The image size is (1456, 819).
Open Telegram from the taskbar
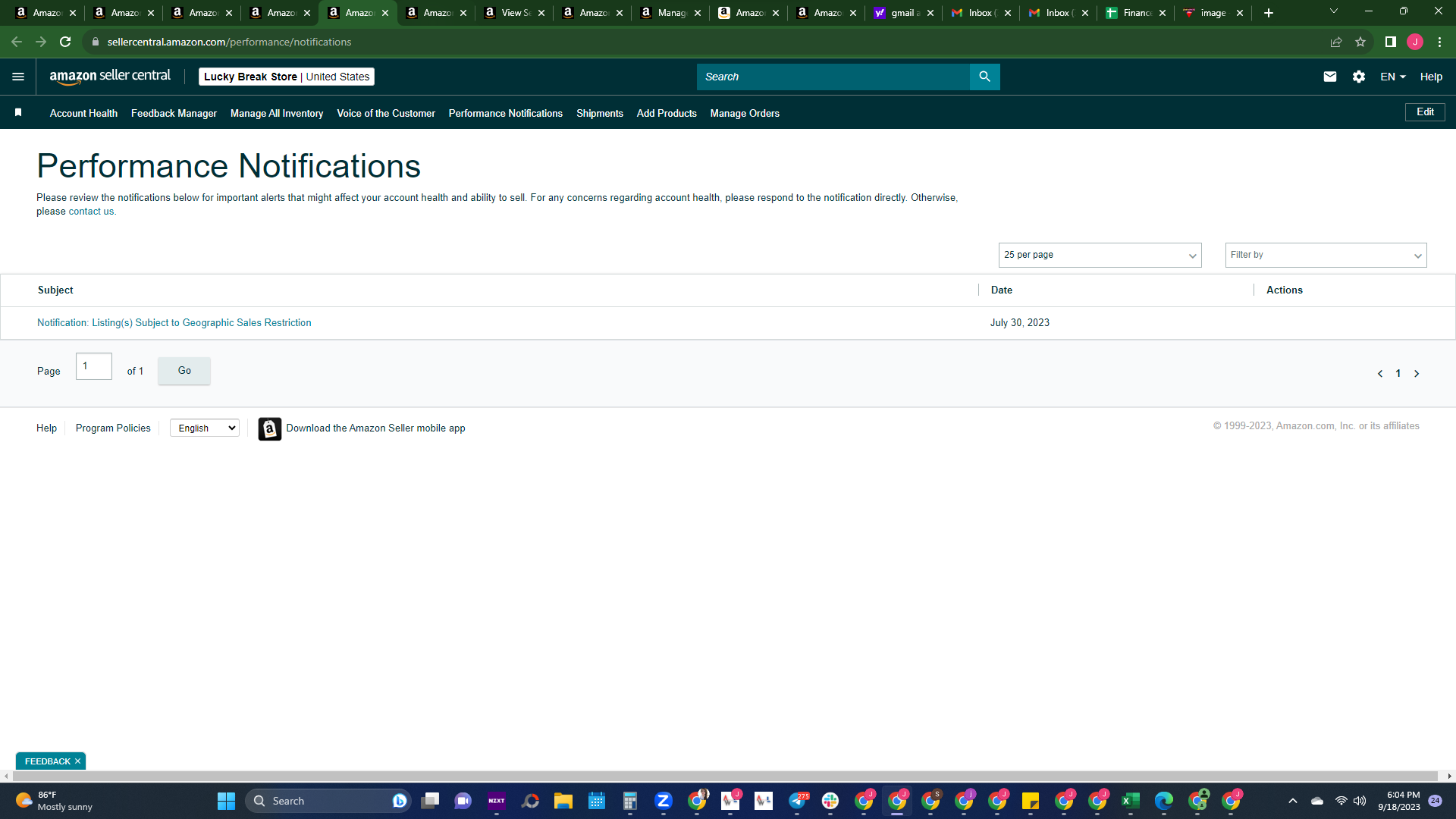pyautogui.click(x=798, y=801)
